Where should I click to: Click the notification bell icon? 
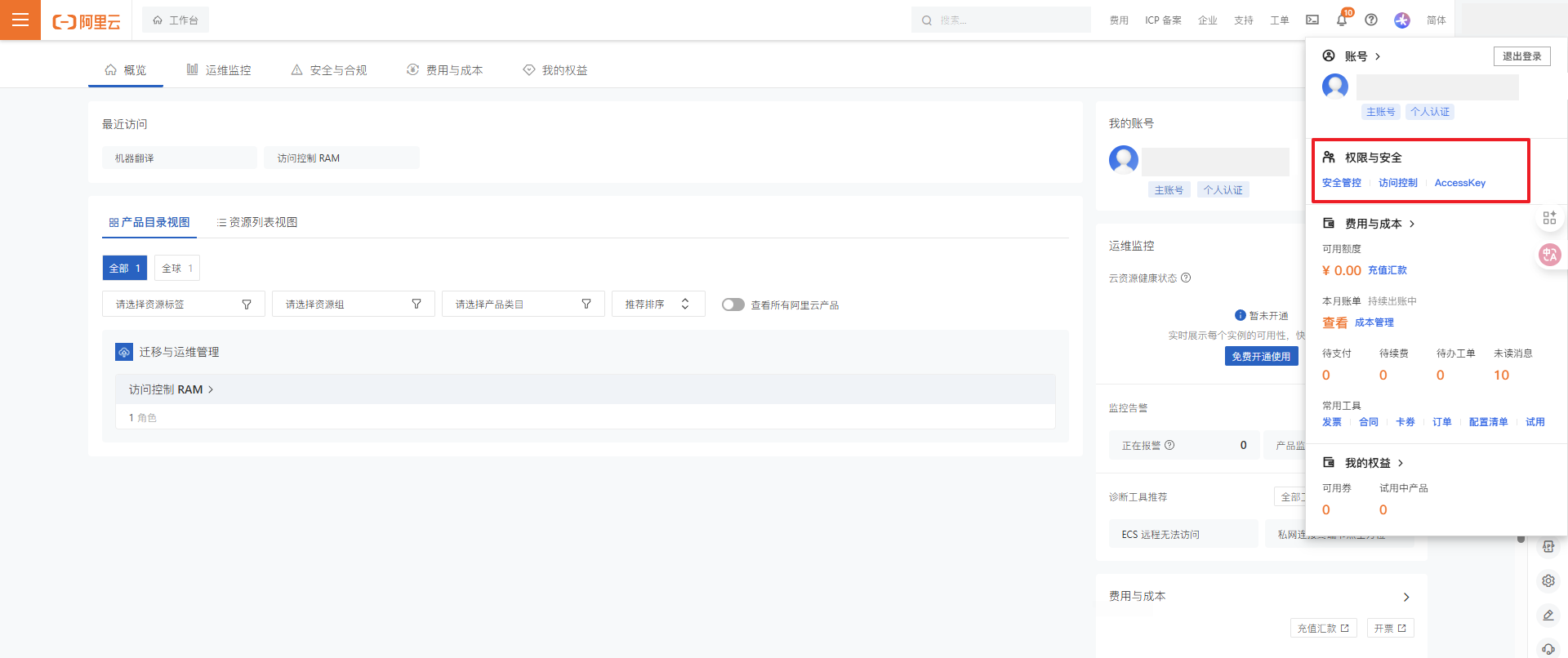click(1342, 20)
